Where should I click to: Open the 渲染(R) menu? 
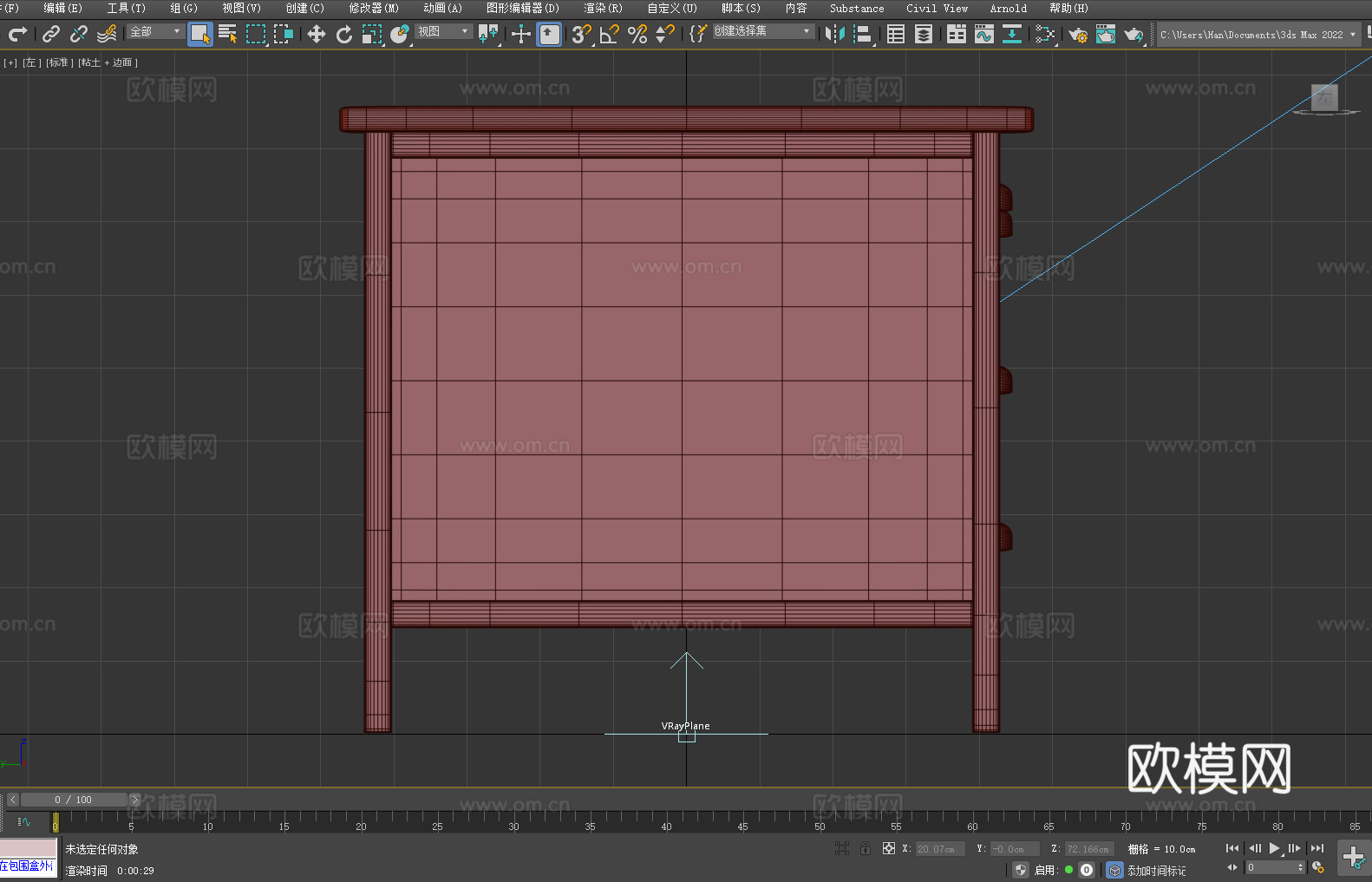[604, 8]
